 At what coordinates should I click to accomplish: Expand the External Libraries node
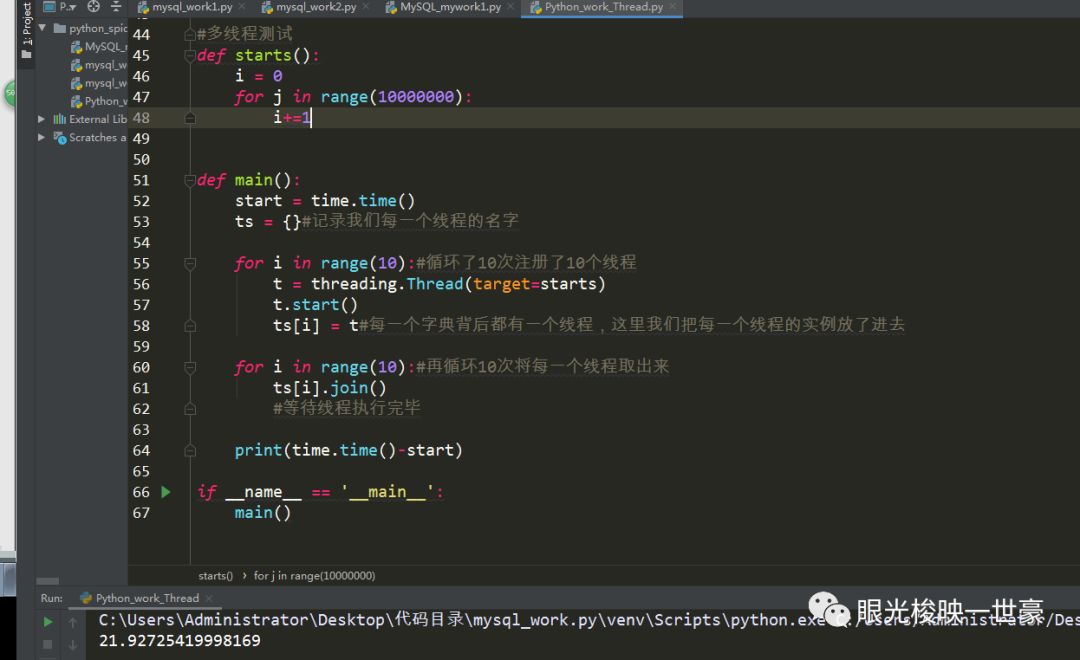41,119
